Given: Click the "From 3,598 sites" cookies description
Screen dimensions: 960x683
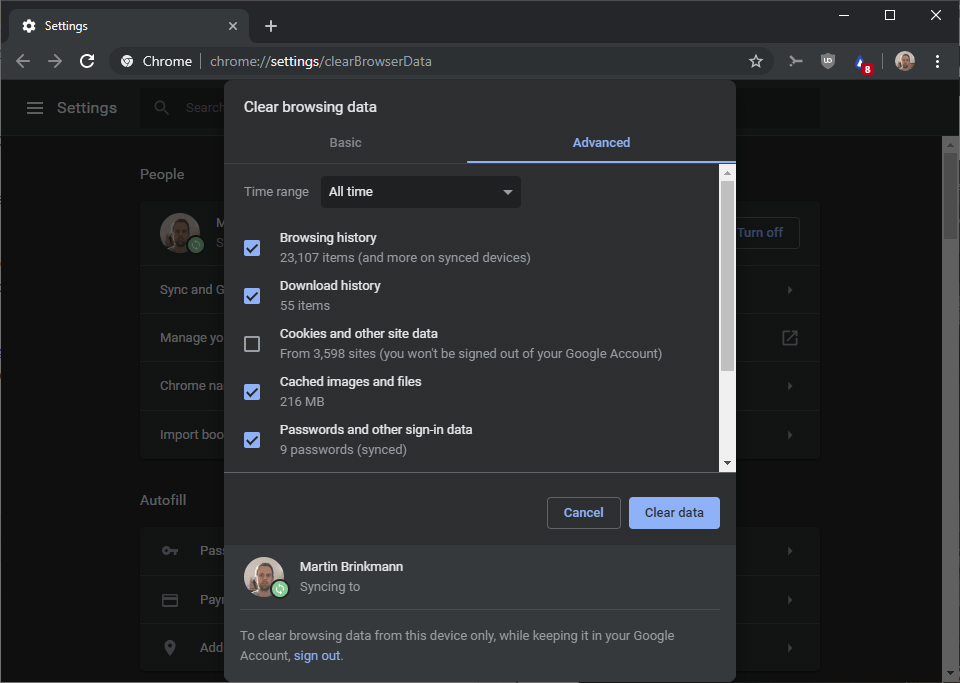Looking at the screenshot, I should (471, 354).
